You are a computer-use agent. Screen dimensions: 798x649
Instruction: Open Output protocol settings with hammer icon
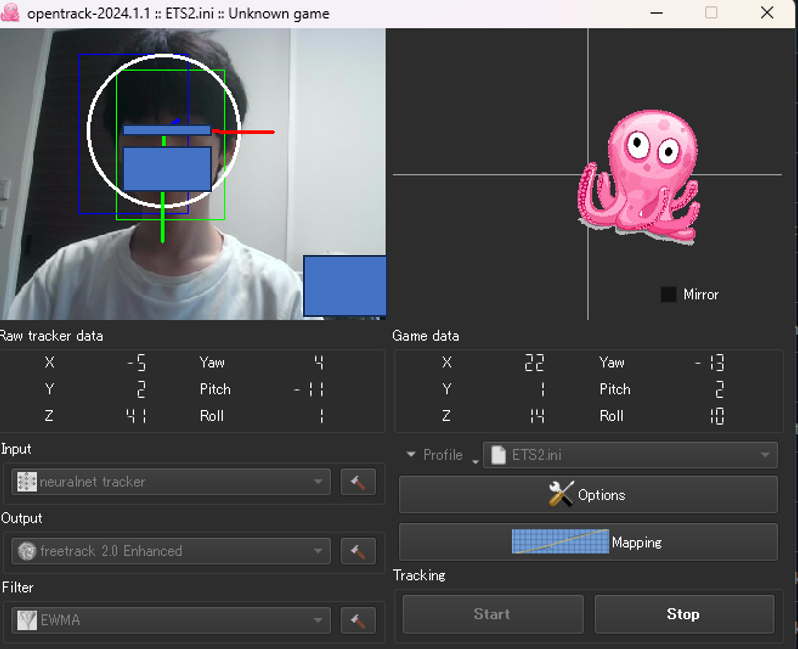point(358,551)
